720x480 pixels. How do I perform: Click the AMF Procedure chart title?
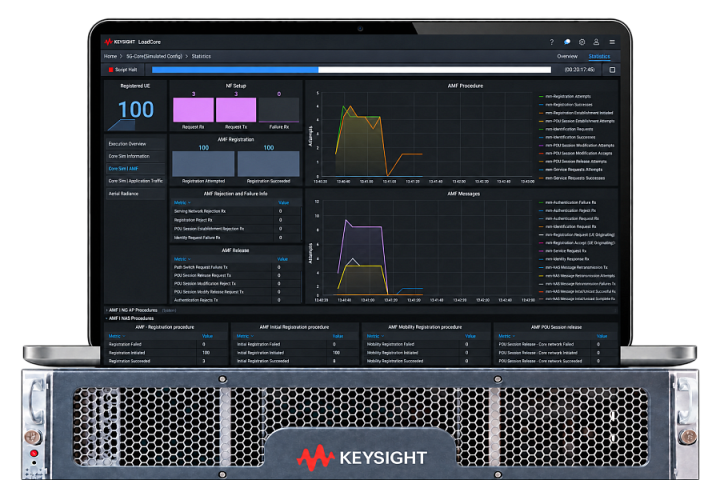click(x=465, y=86)
